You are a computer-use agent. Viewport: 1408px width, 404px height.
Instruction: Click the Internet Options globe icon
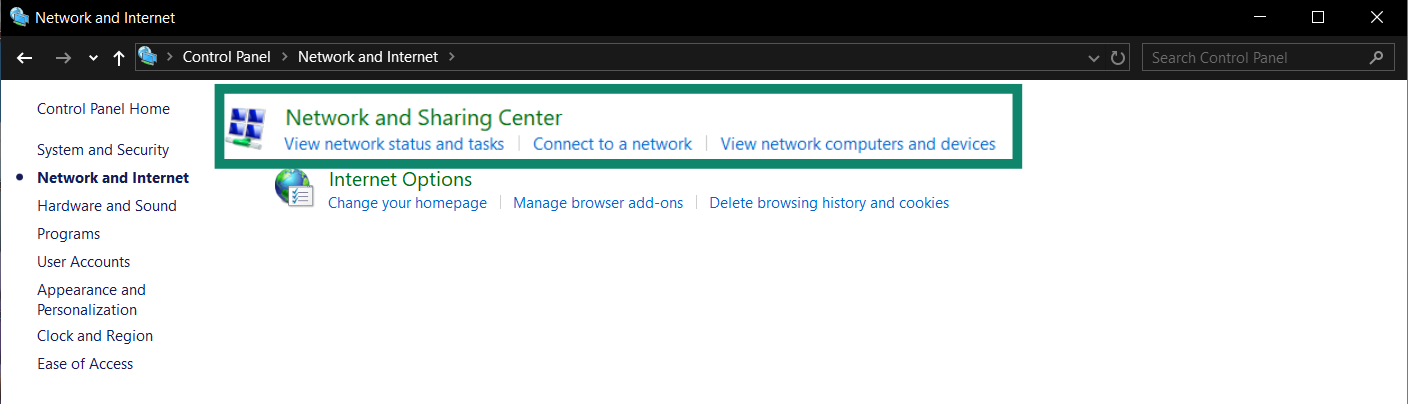tap(295, 188)
